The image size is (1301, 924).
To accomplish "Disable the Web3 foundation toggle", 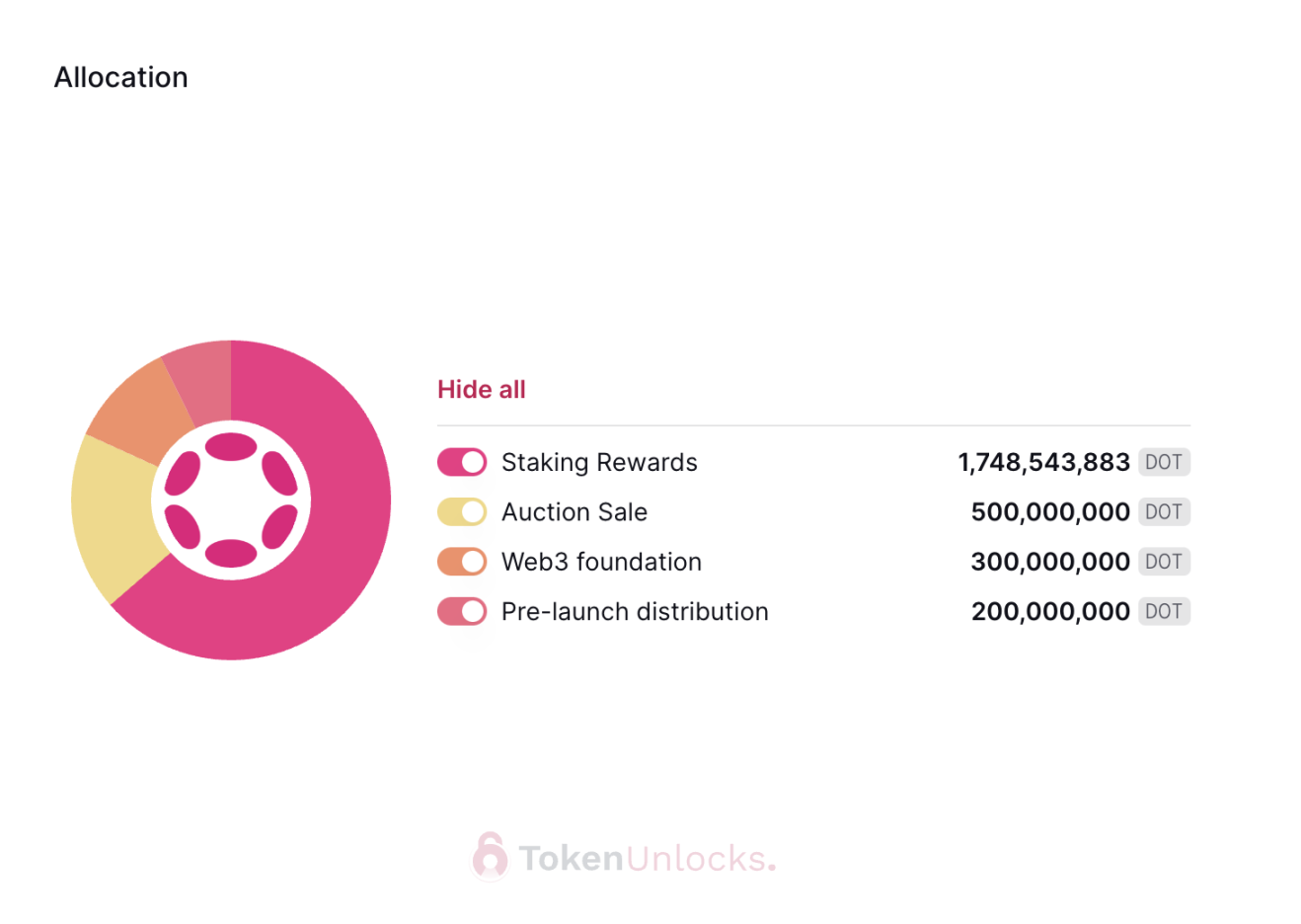I will [x=462, y=562].
